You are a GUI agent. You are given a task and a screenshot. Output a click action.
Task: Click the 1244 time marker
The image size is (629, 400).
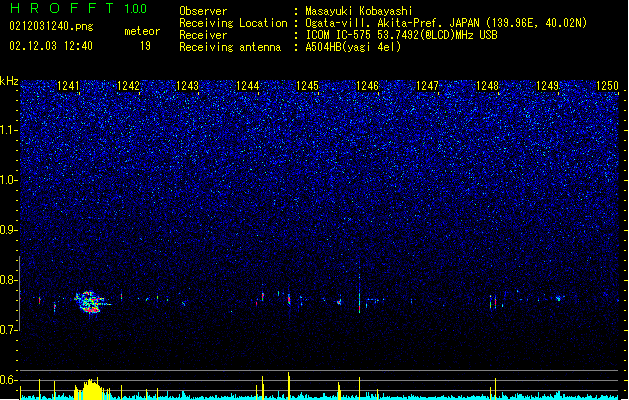click(248, 86)
